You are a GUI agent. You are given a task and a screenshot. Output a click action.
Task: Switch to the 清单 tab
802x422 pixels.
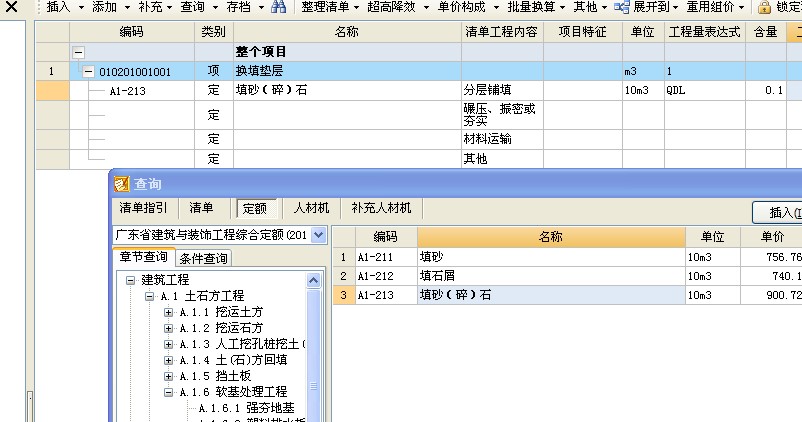pos(202,208)
